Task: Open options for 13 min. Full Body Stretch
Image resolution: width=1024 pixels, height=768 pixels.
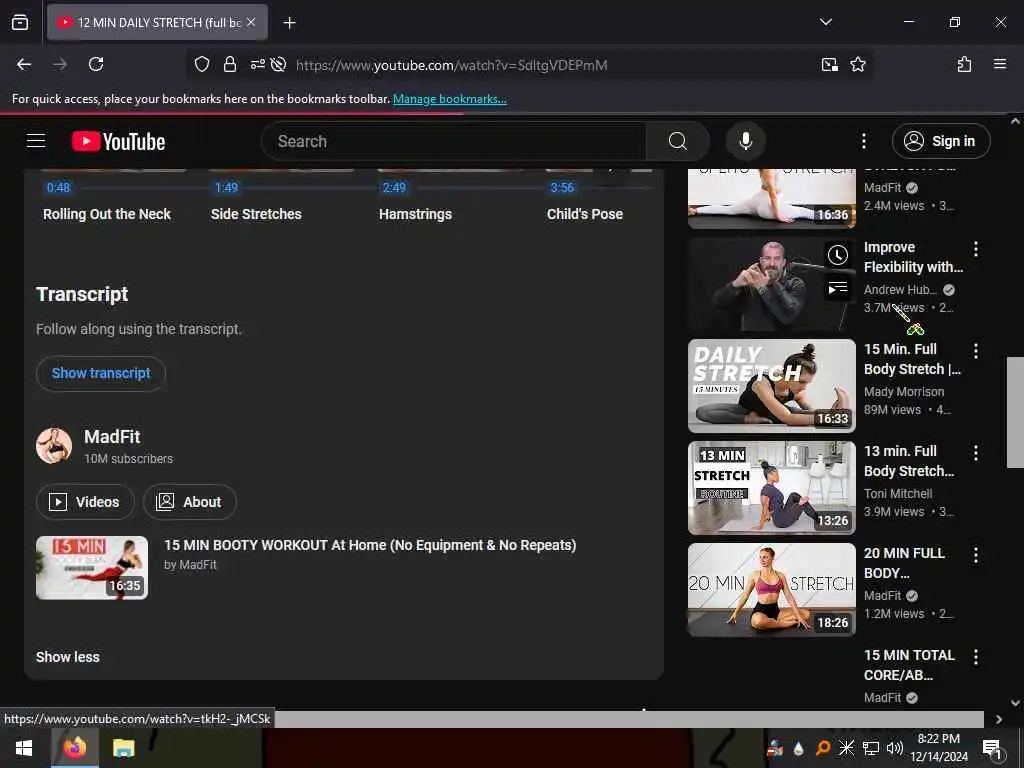Action: (x=976, y=453)
